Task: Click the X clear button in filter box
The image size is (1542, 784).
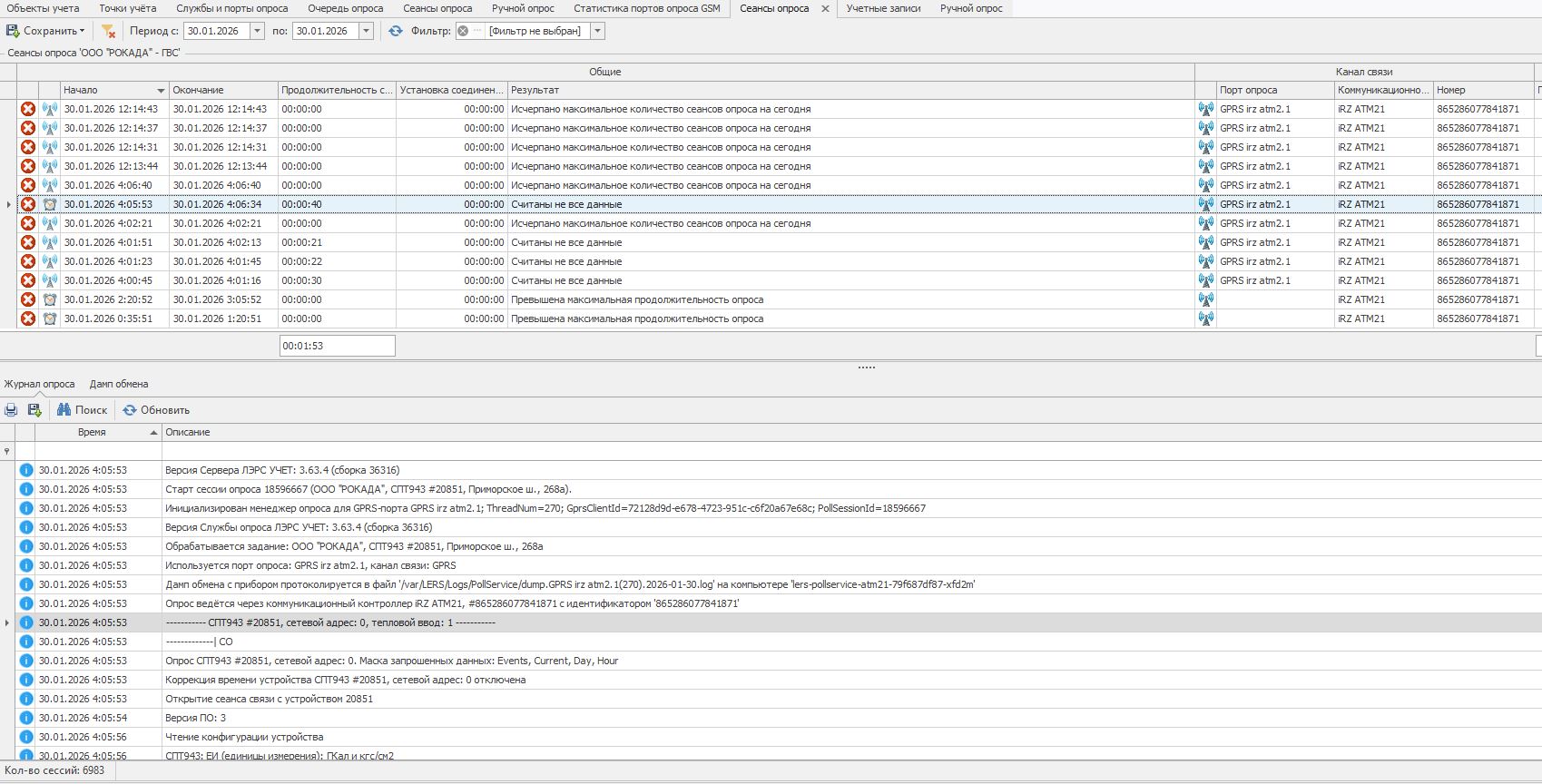Action: [x=463, y=31]
